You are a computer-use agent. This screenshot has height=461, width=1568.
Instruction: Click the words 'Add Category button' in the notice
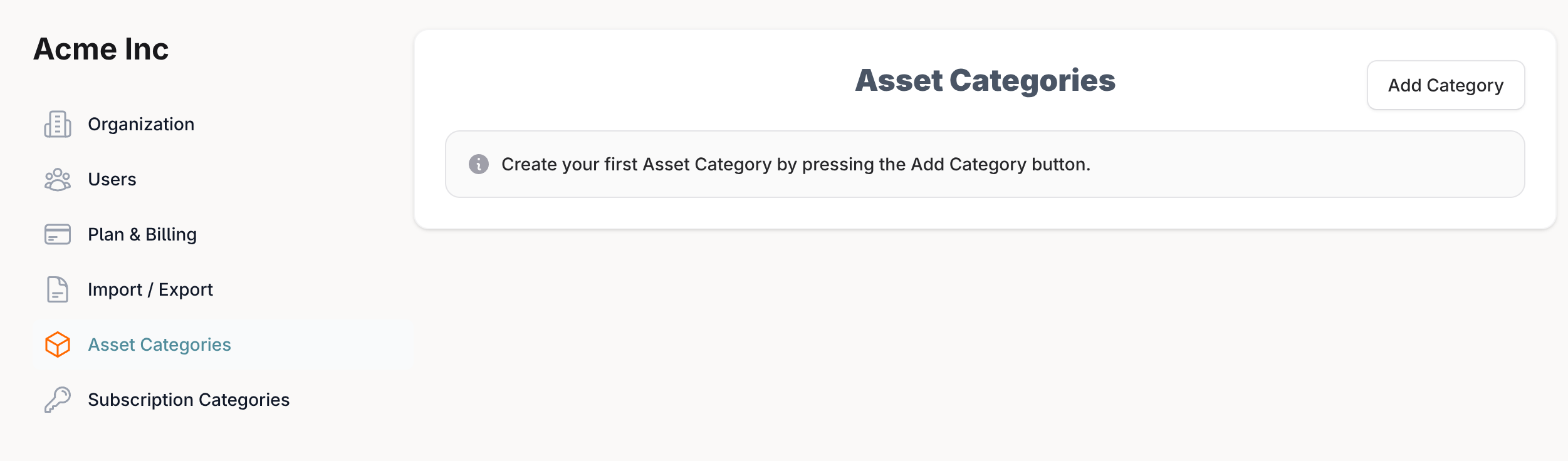point(999,164)
